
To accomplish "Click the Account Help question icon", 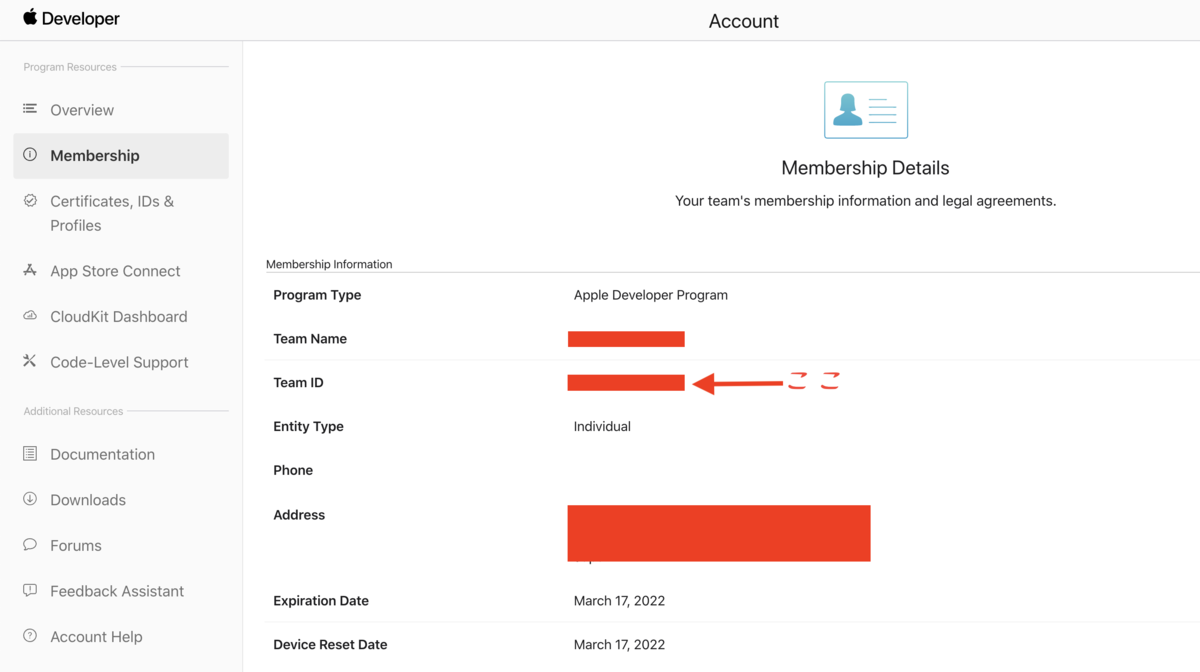I will [x=30, y=636].
